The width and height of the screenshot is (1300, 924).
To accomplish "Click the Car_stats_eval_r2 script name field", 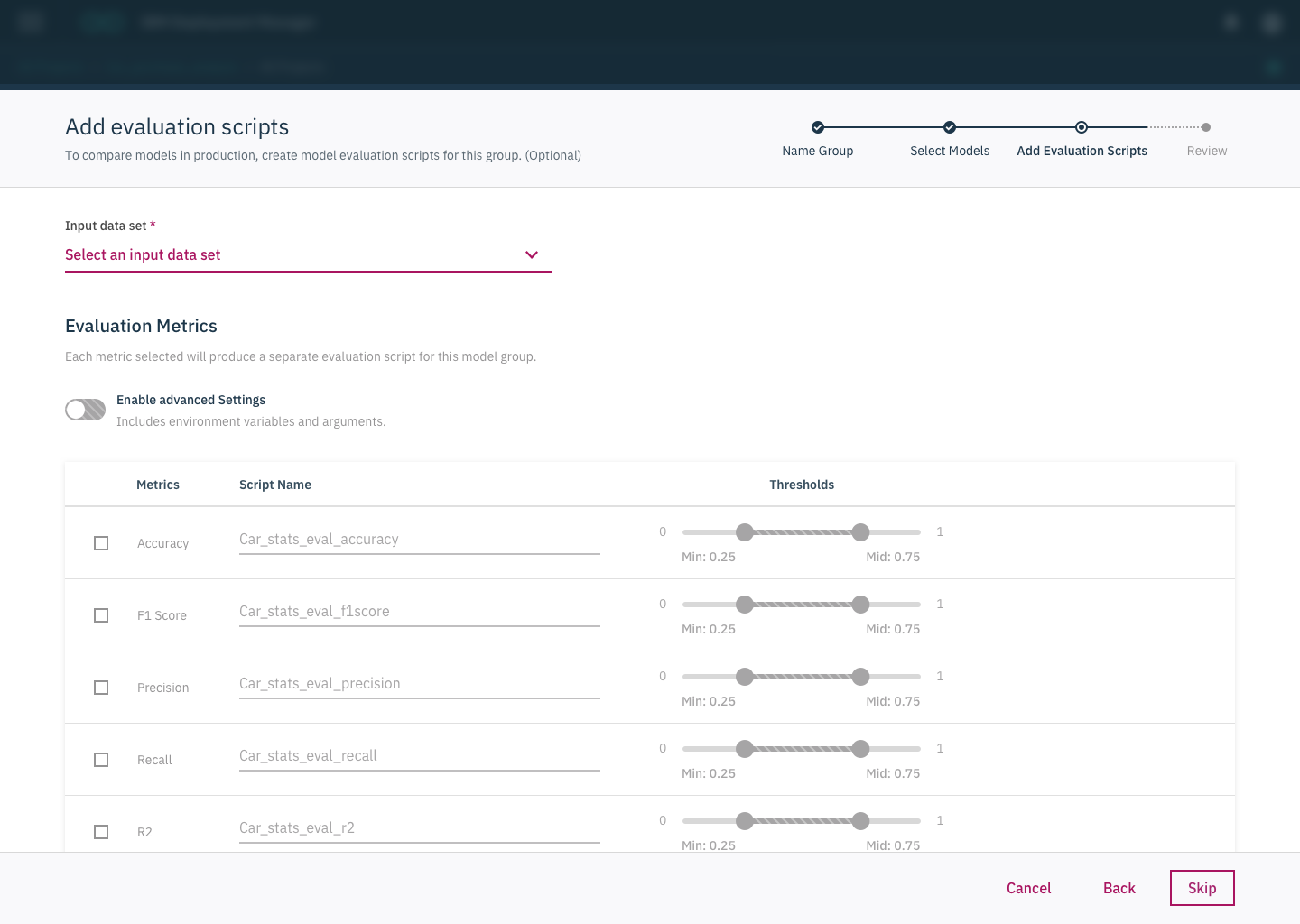I will pos(420,828).
